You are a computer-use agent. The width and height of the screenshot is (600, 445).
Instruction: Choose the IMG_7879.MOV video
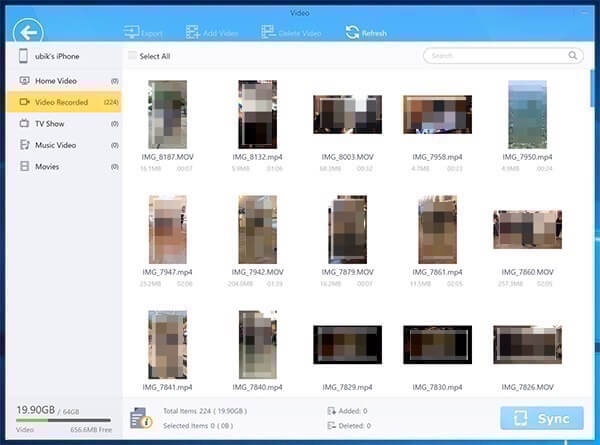click(347, 229)
